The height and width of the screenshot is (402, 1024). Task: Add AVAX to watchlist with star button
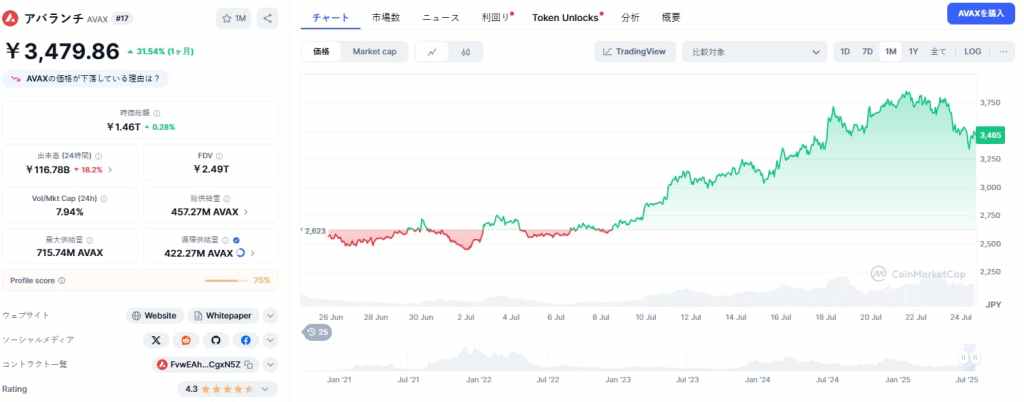(233, 18)
